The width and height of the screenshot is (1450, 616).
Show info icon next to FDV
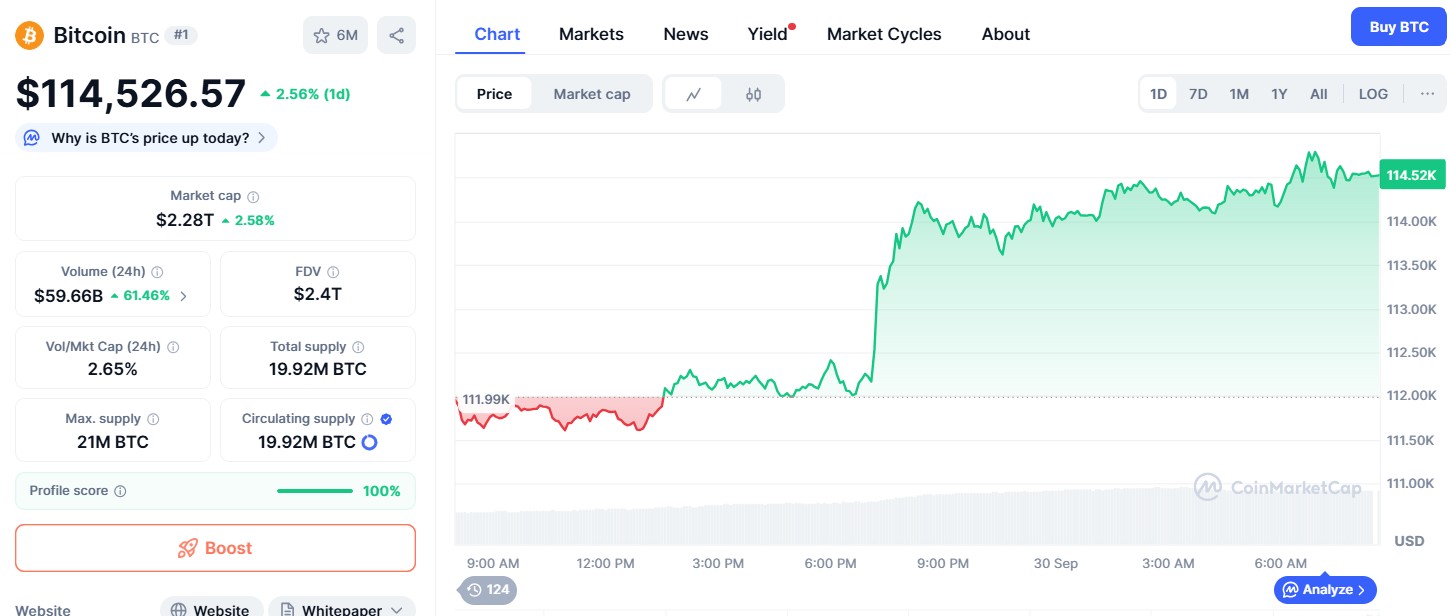coord(333,272)
